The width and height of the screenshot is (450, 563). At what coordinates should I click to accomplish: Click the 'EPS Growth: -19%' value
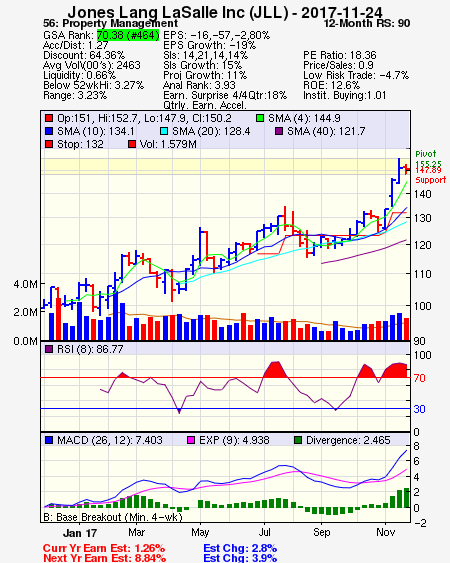click(209, 45)
